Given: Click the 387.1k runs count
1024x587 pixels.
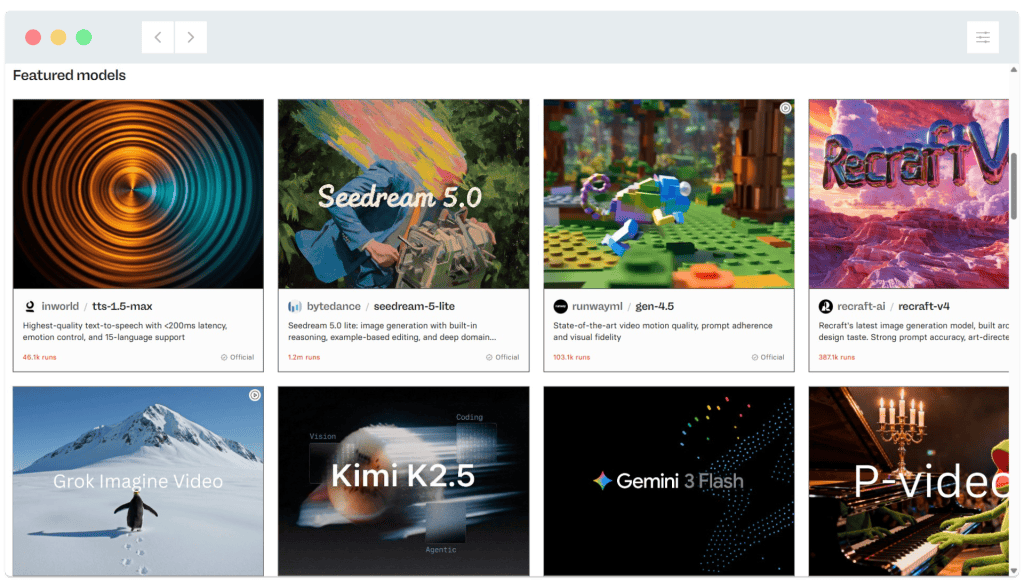Looking at the screenshot, I should click(x=837, y=357).
